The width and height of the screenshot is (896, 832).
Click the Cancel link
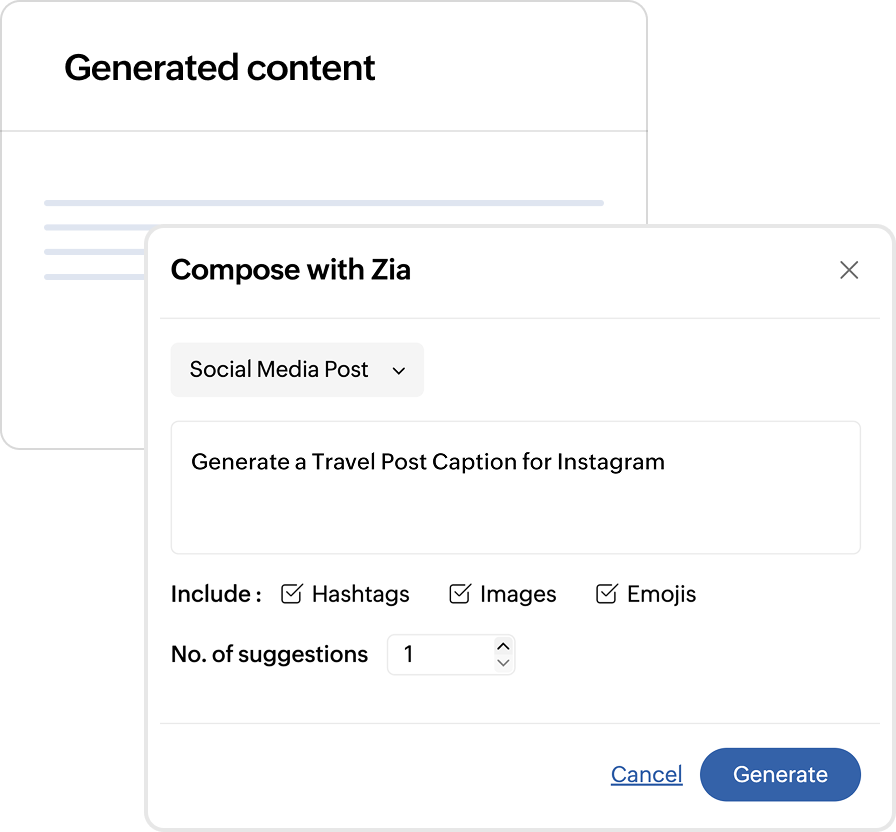[646, 774]
